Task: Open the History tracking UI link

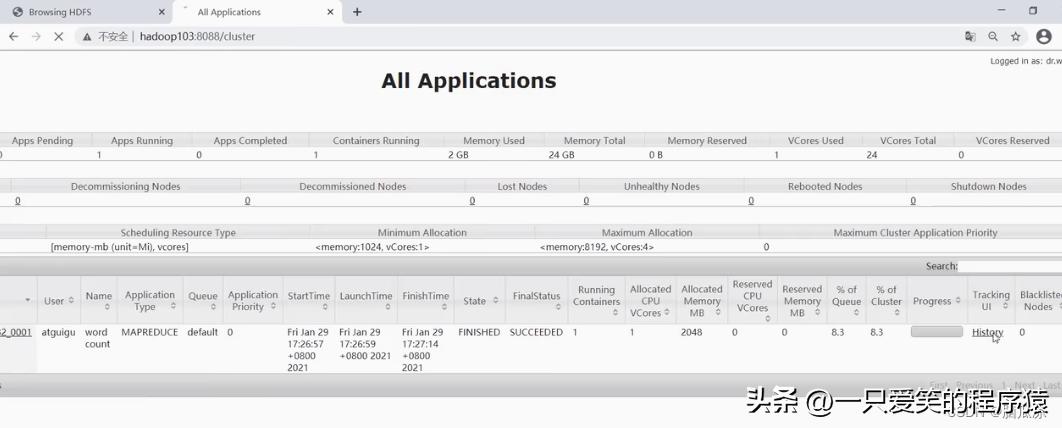Action: tap(987, 332)
